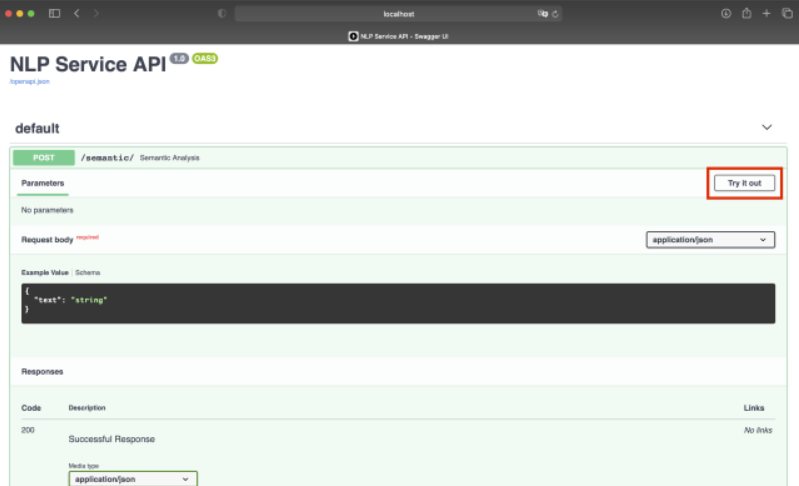799x486 pixels.
Task: Click the NLP Service API title
Action: (x=88, y=65)
